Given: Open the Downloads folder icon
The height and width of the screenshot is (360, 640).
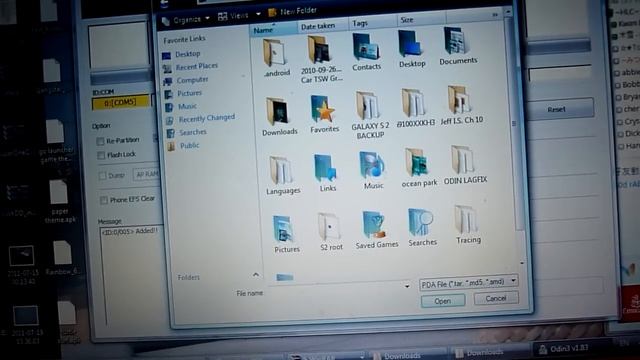Looking at the screenshot, I should pyautogui.click(x=279, y=117).
